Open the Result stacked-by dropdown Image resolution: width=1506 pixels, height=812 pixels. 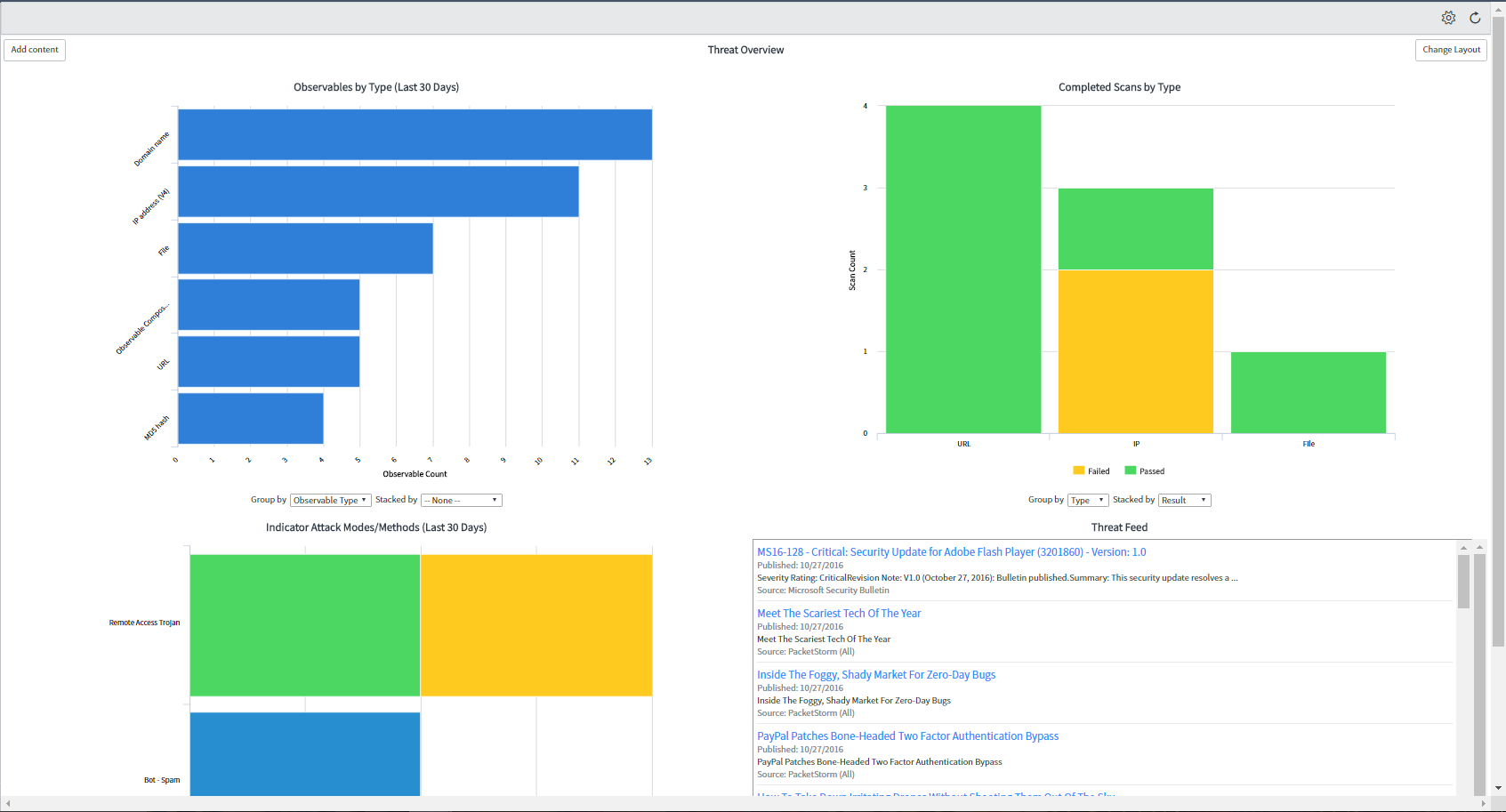tap(1184, 501)
